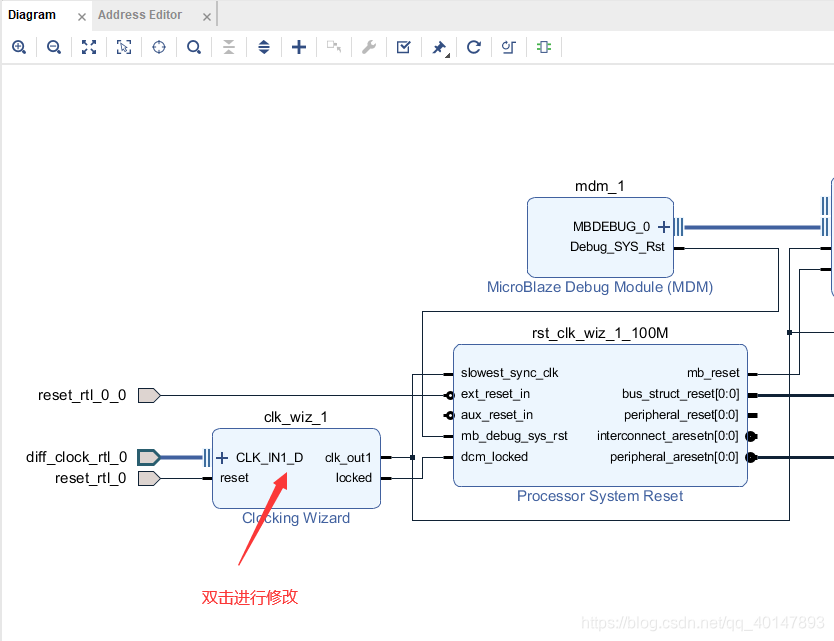Click the crosshair selection icon
Screen dimensions: 834x641
point(159,47)
